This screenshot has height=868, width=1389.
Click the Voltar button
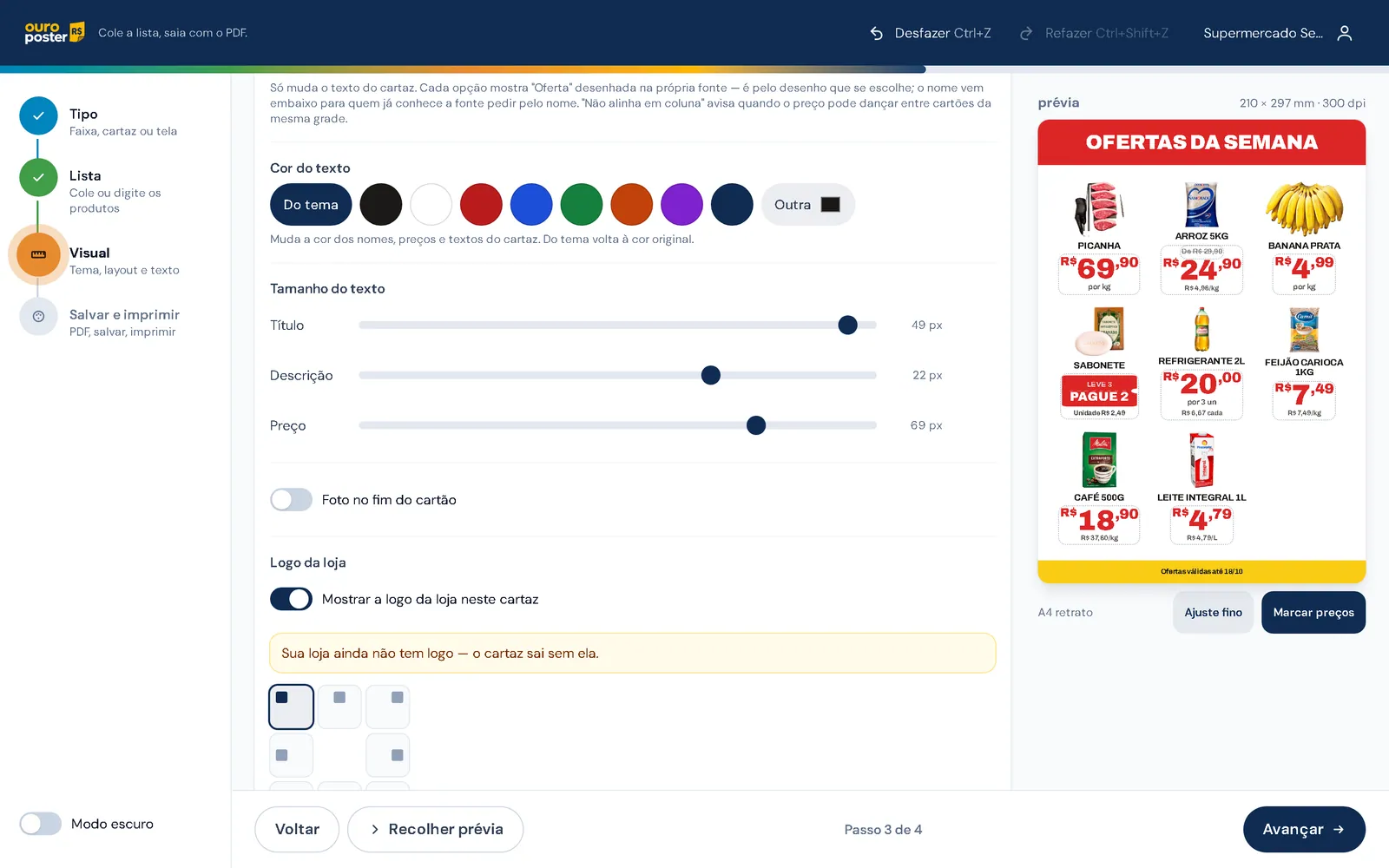297,830
